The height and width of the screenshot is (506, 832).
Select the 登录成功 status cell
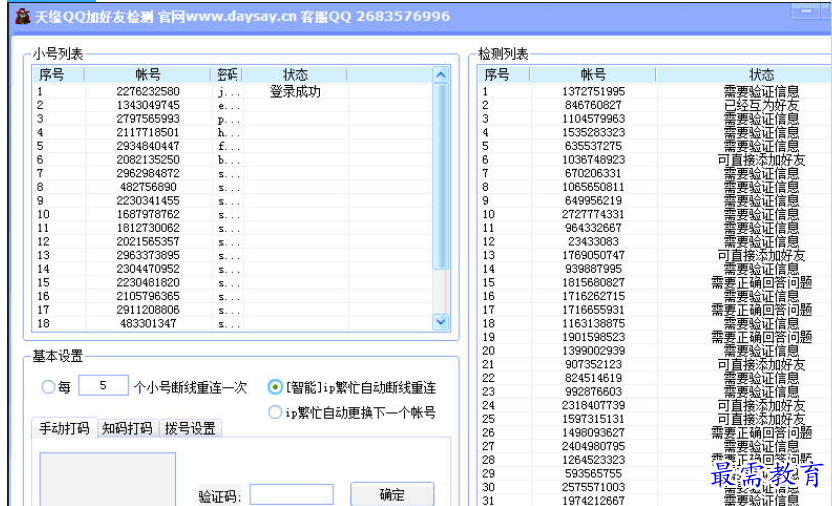295,91
